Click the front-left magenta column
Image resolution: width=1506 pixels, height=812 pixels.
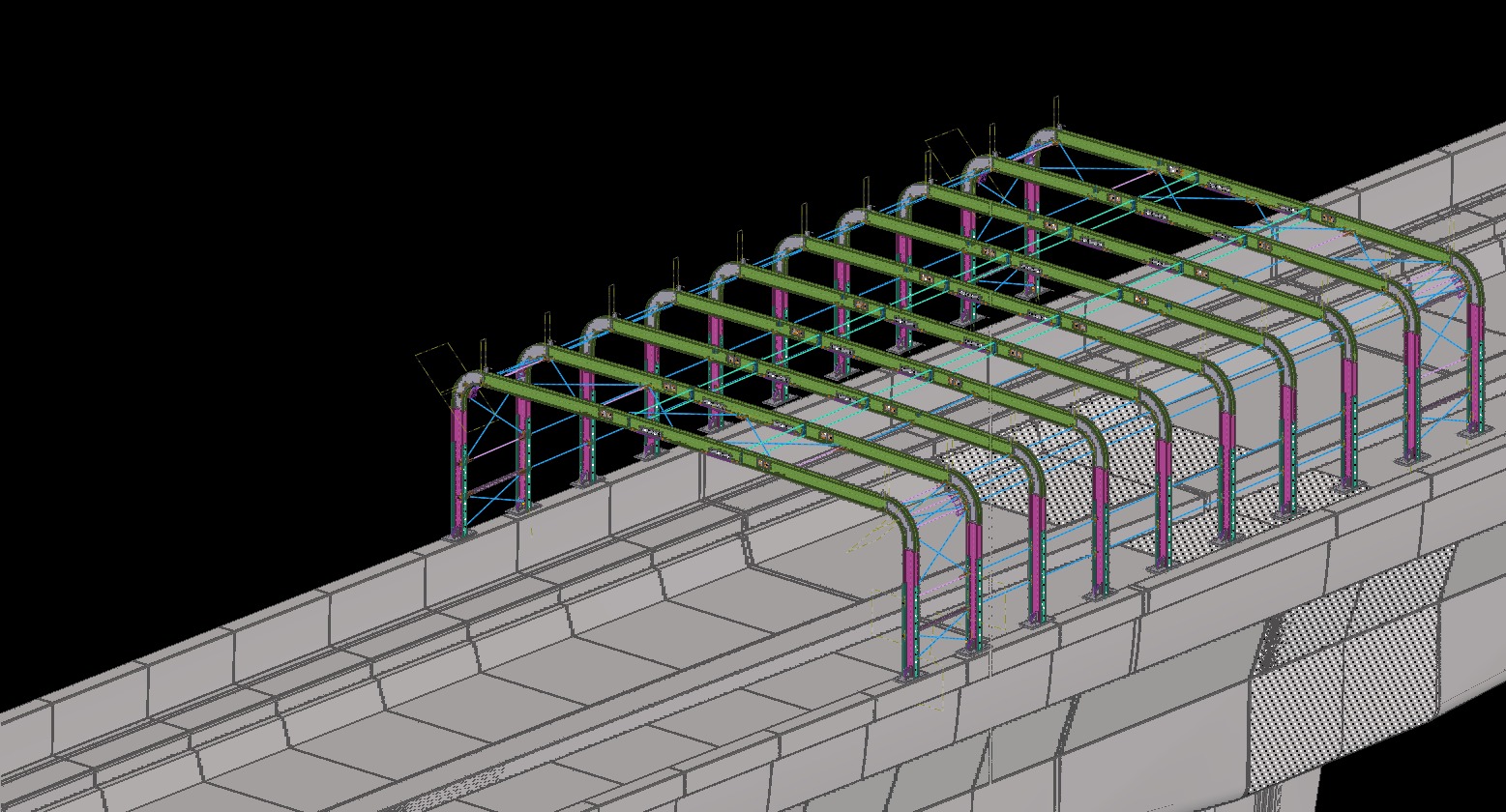pyautogui.click(x=459, y=437)
